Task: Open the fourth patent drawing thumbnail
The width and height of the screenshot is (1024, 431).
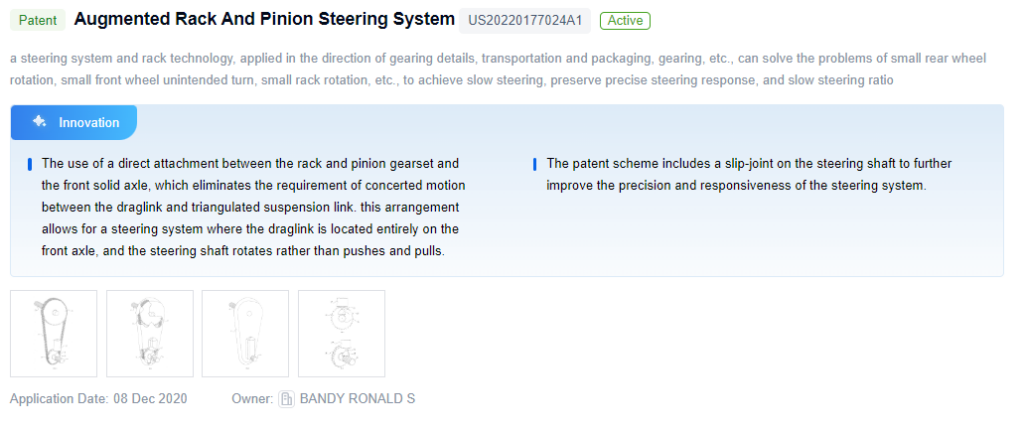Action: 341,333
